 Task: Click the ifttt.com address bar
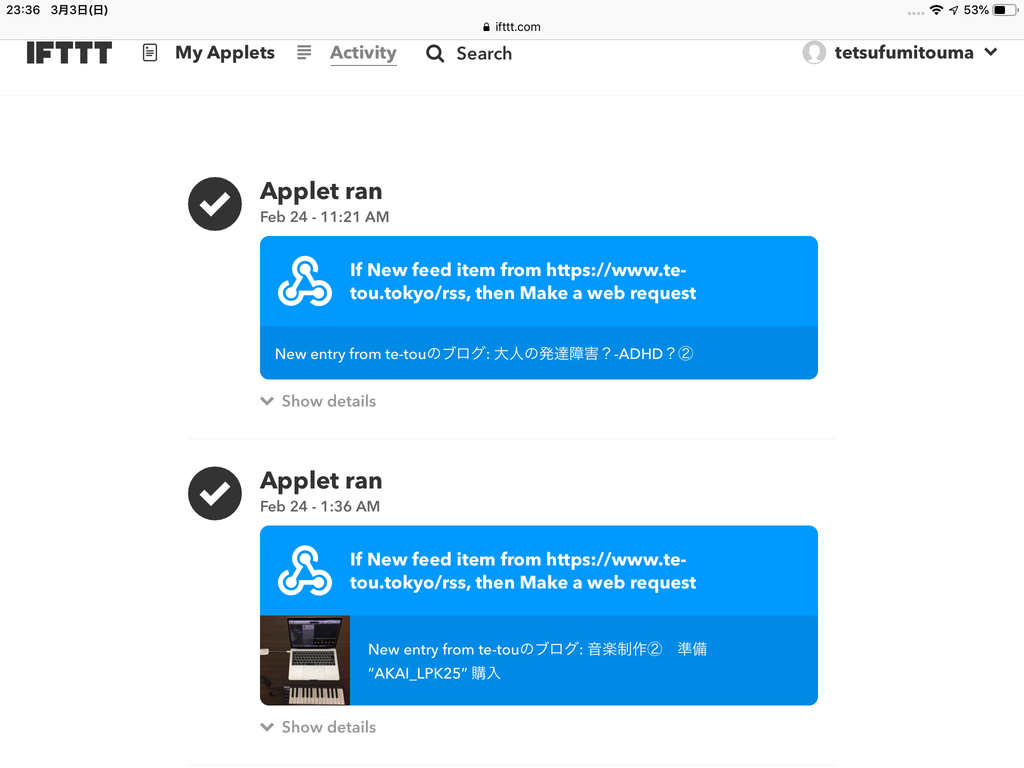pos(511,27)
